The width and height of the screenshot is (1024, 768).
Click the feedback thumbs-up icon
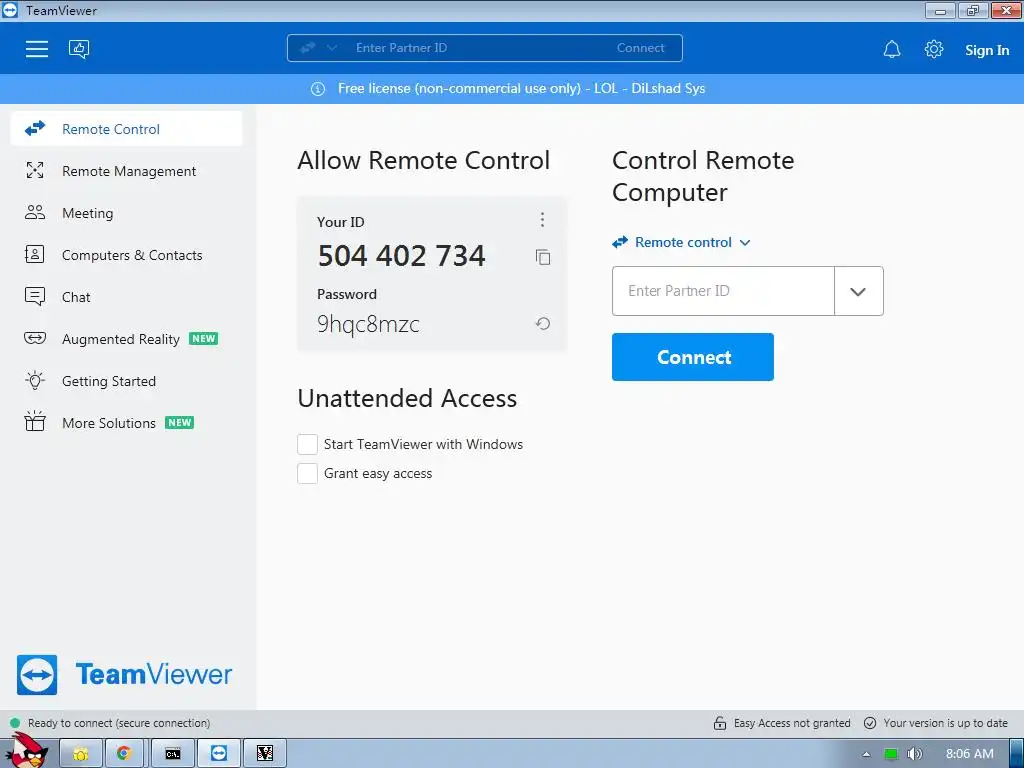coord(79,49)
